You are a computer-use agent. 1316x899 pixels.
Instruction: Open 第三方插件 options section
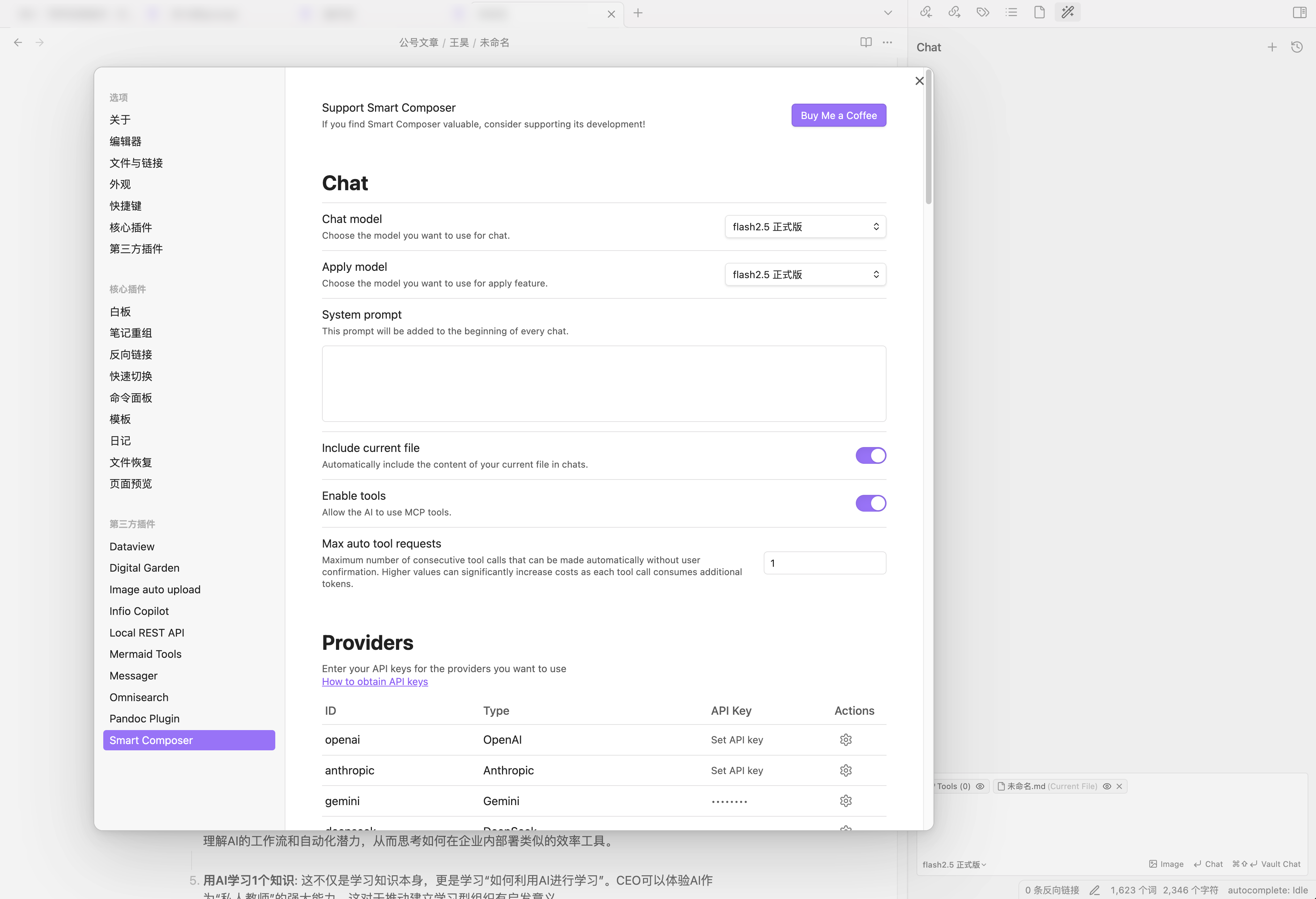pos(136,249)
